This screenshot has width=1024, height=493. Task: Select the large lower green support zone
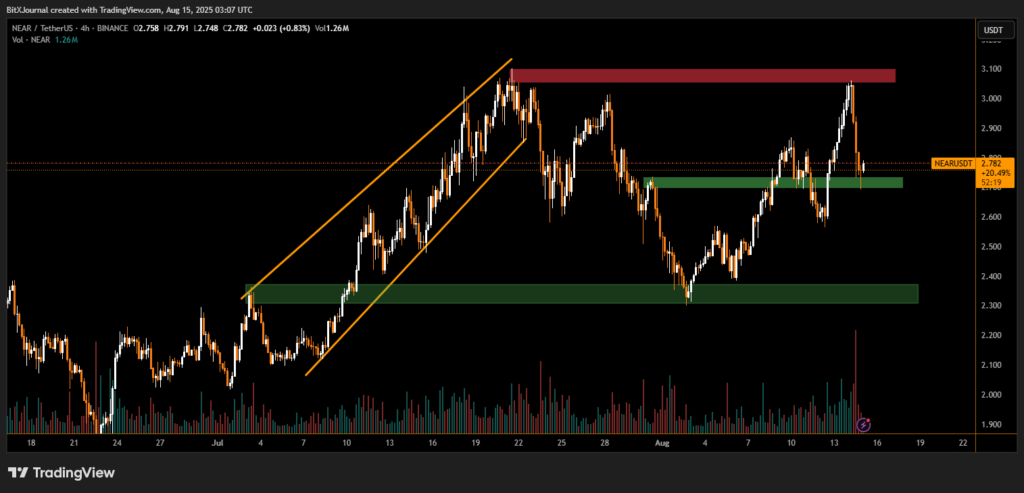[x=580, y=293]
